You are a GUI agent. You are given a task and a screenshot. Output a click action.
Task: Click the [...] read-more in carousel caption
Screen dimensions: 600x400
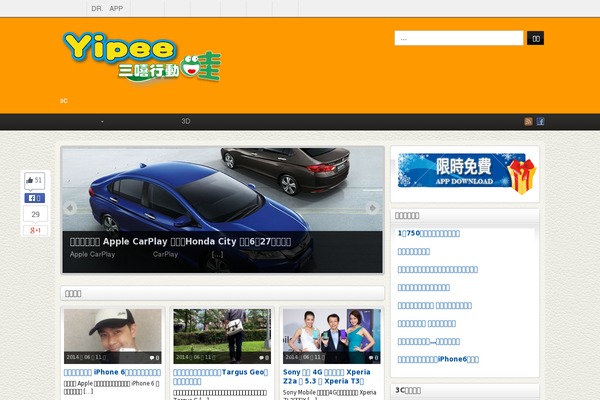click(217, 254)
